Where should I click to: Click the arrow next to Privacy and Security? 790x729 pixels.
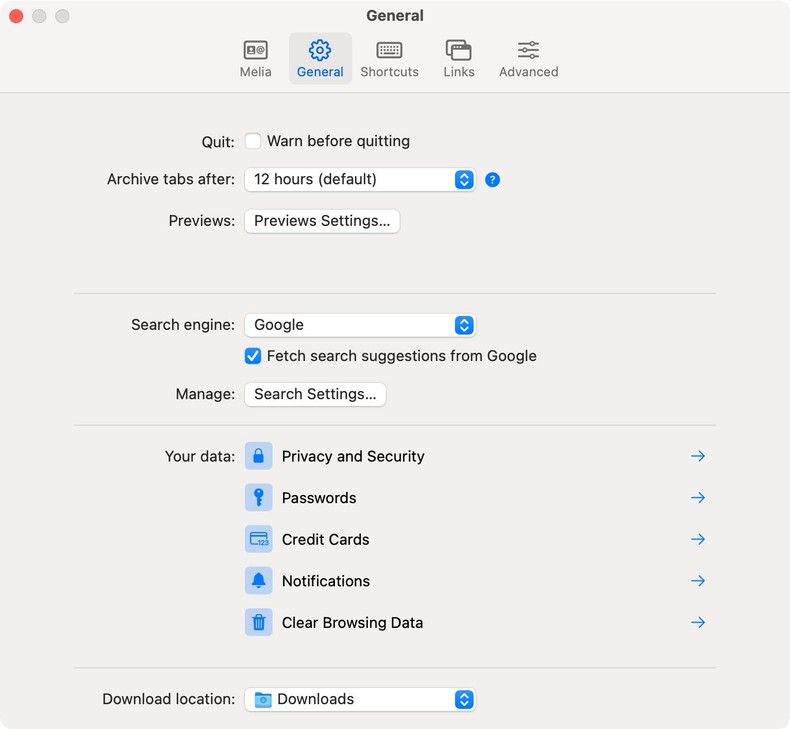click(698, 456)
